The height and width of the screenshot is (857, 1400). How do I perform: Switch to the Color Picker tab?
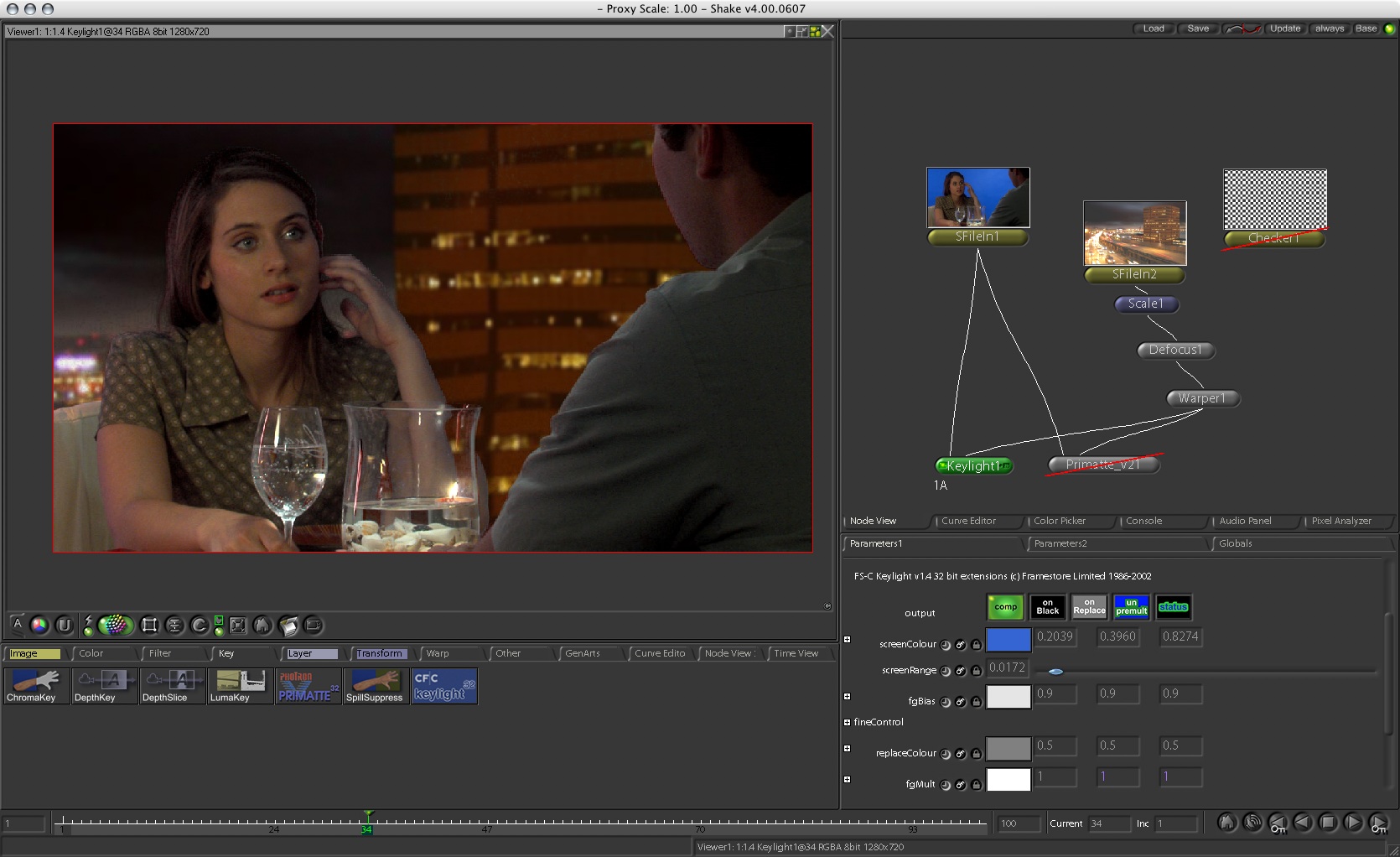pos(1060,521)
